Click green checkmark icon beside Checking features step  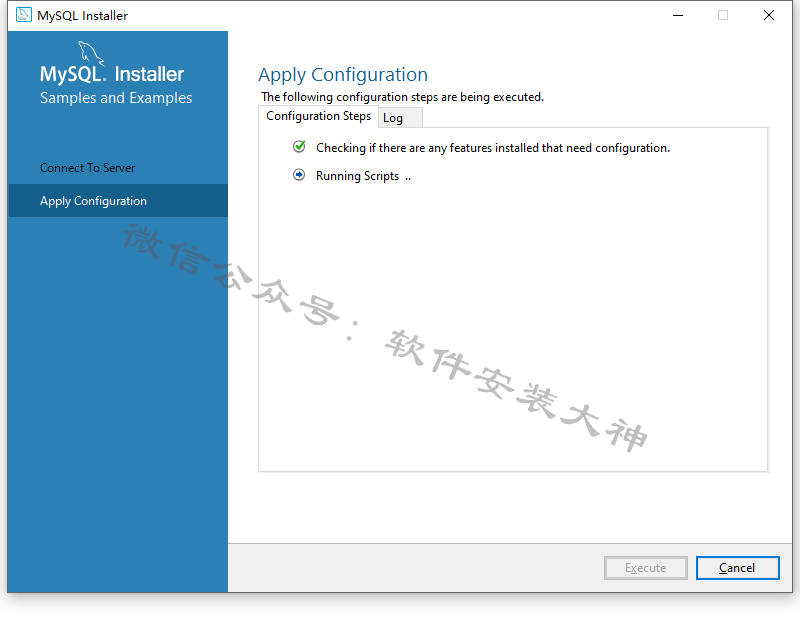click(x=299, y=147)
